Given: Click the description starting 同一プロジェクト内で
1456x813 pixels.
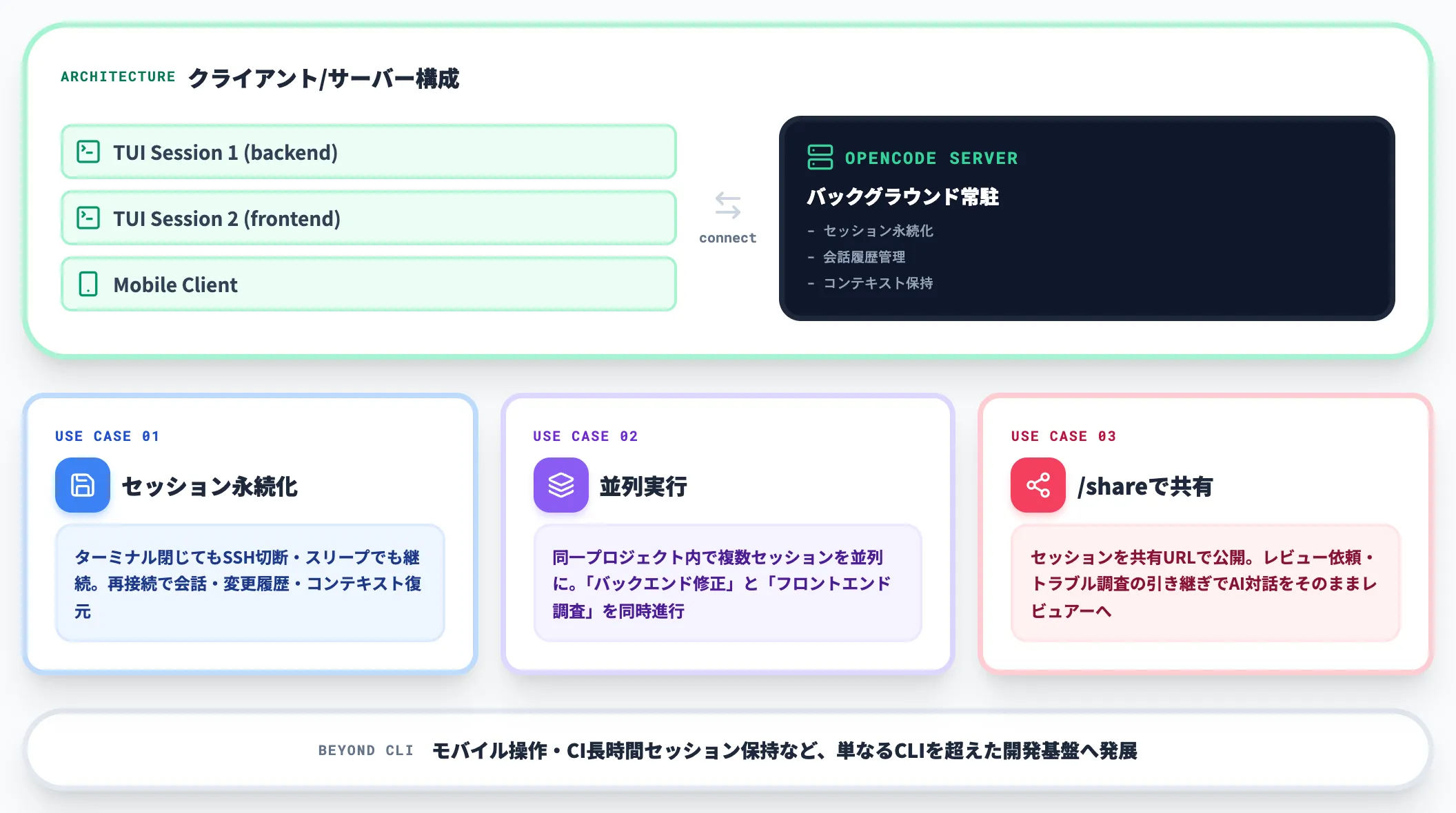Looking at the screenshot, I should [x=722, y=584].
